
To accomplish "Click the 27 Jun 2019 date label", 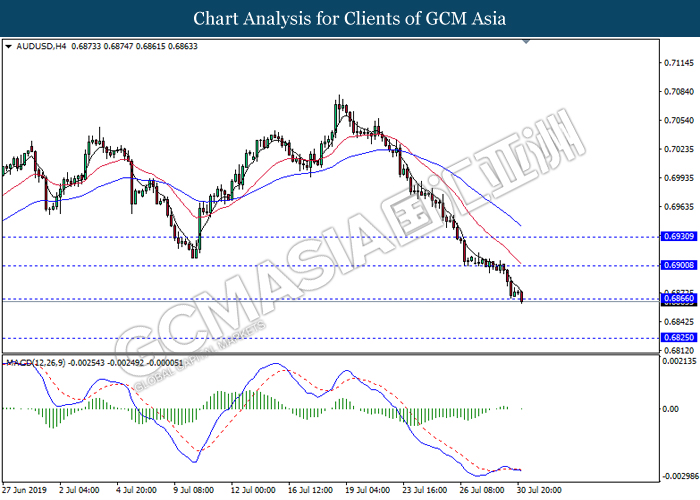I will point(24,490).
